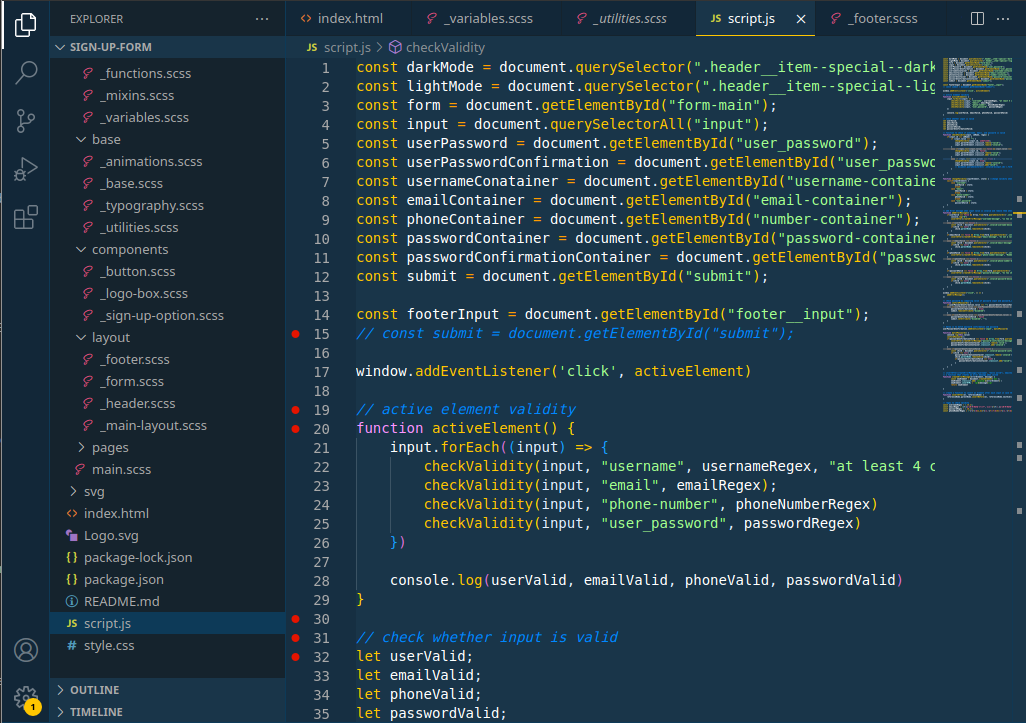Open the Search view icon
Viewport: 1026px width, 723px height.
26,72
